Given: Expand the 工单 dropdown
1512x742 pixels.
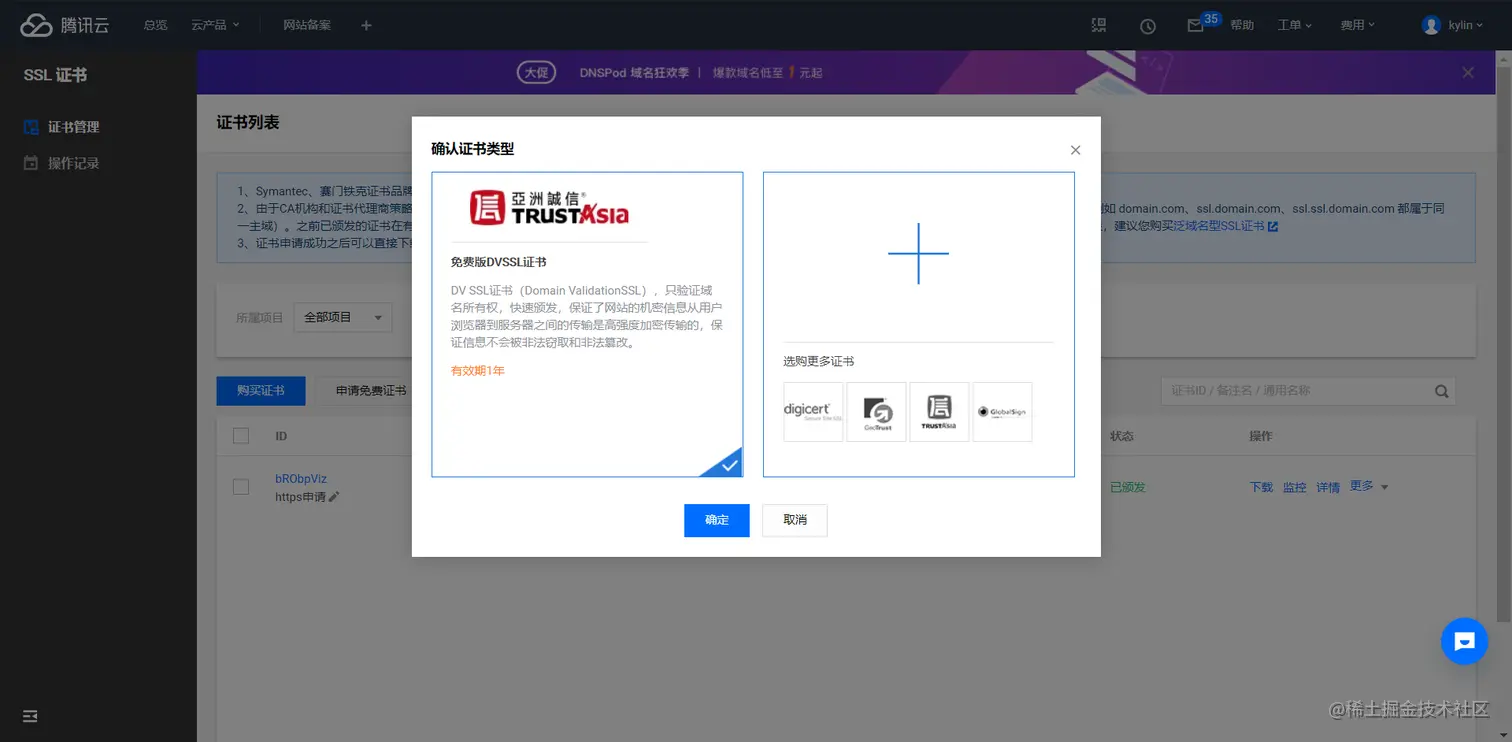Looking at the screenshot, I should click(1294, 25).
